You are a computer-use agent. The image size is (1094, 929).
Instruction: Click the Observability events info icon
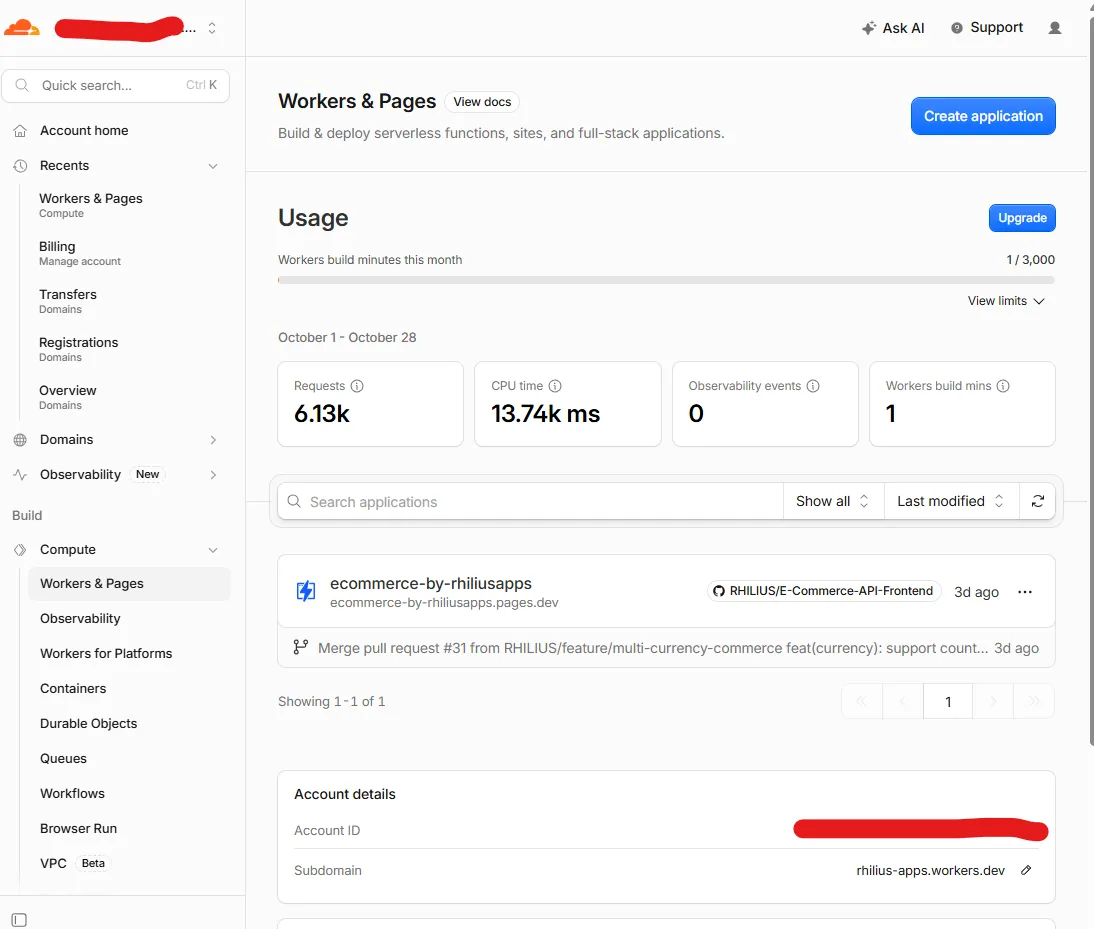pyautogui.click(x=813, y=386)
